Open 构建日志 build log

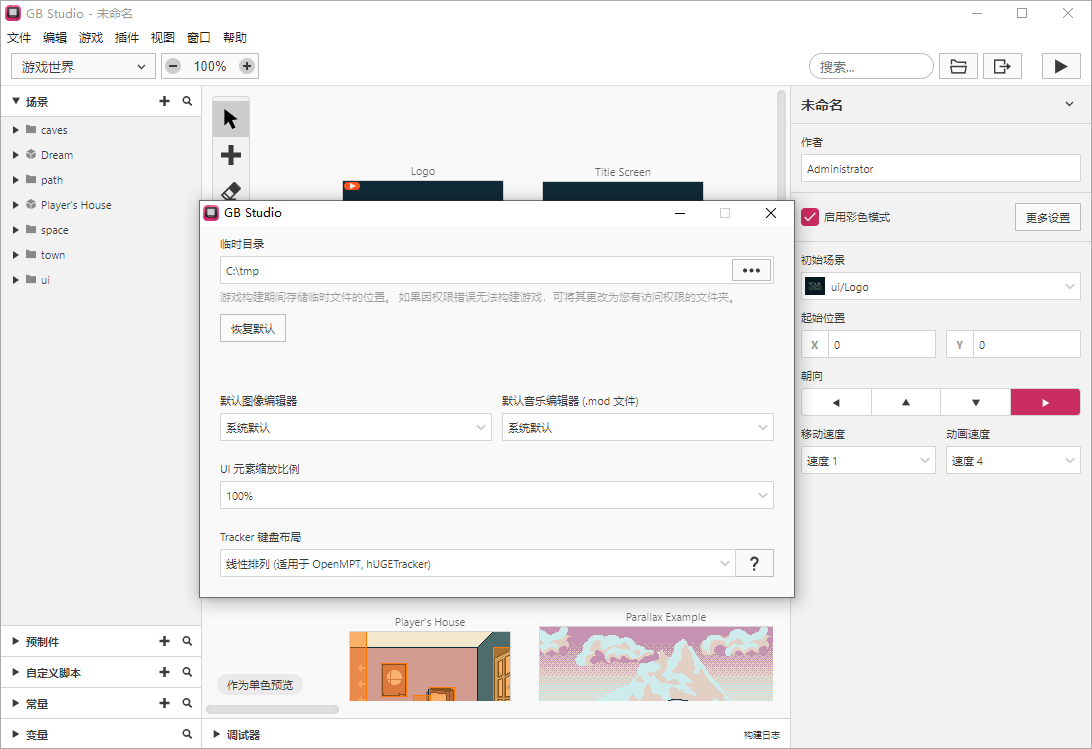pyautogui.click(x=761, y=735)
